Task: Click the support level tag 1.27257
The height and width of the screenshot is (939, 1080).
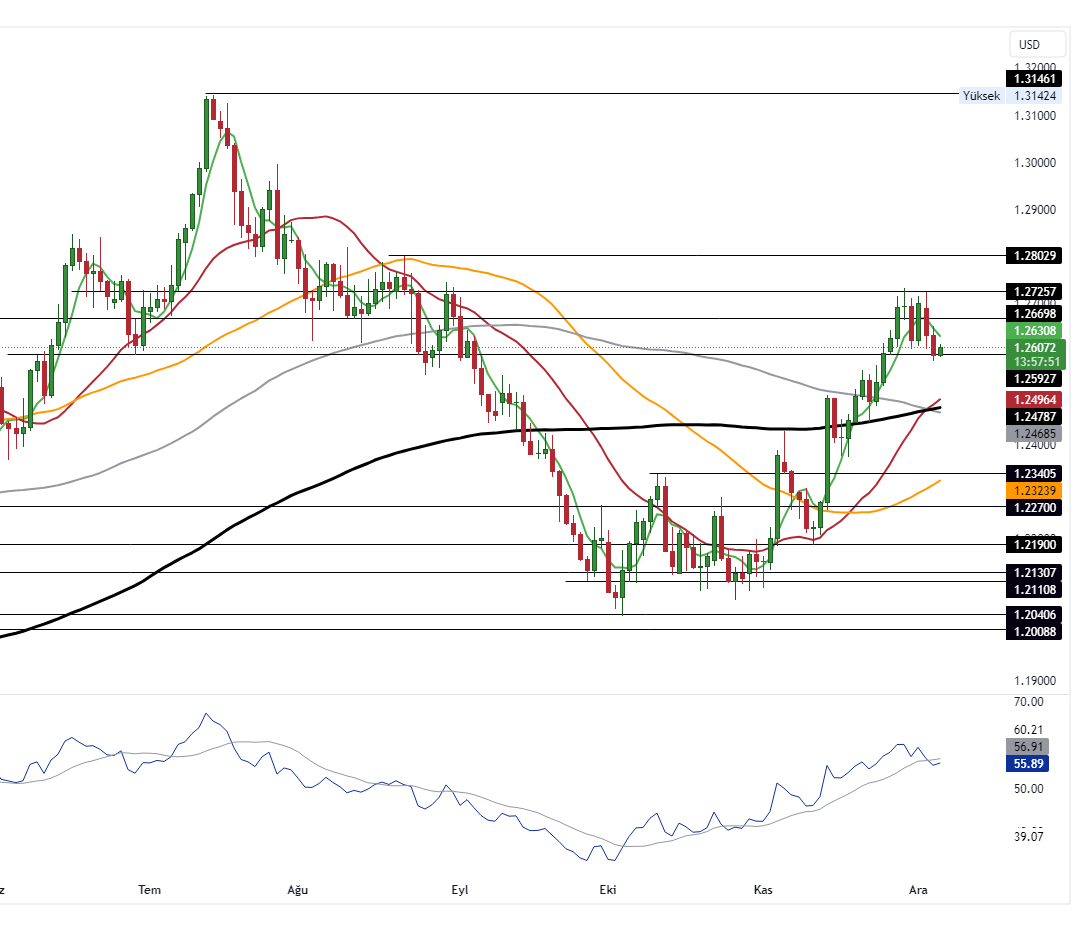Action: [x=1033, y=292]
